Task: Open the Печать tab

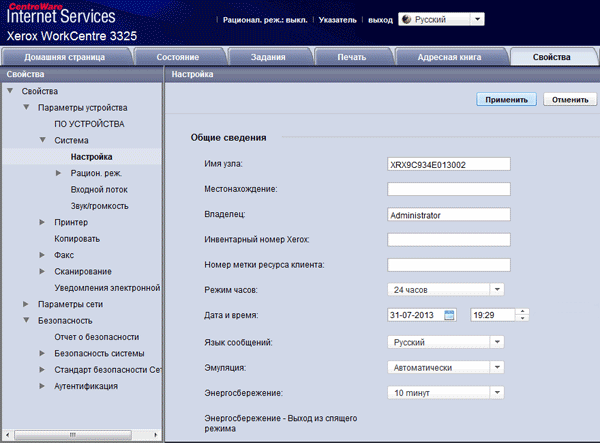Action: 352,57
